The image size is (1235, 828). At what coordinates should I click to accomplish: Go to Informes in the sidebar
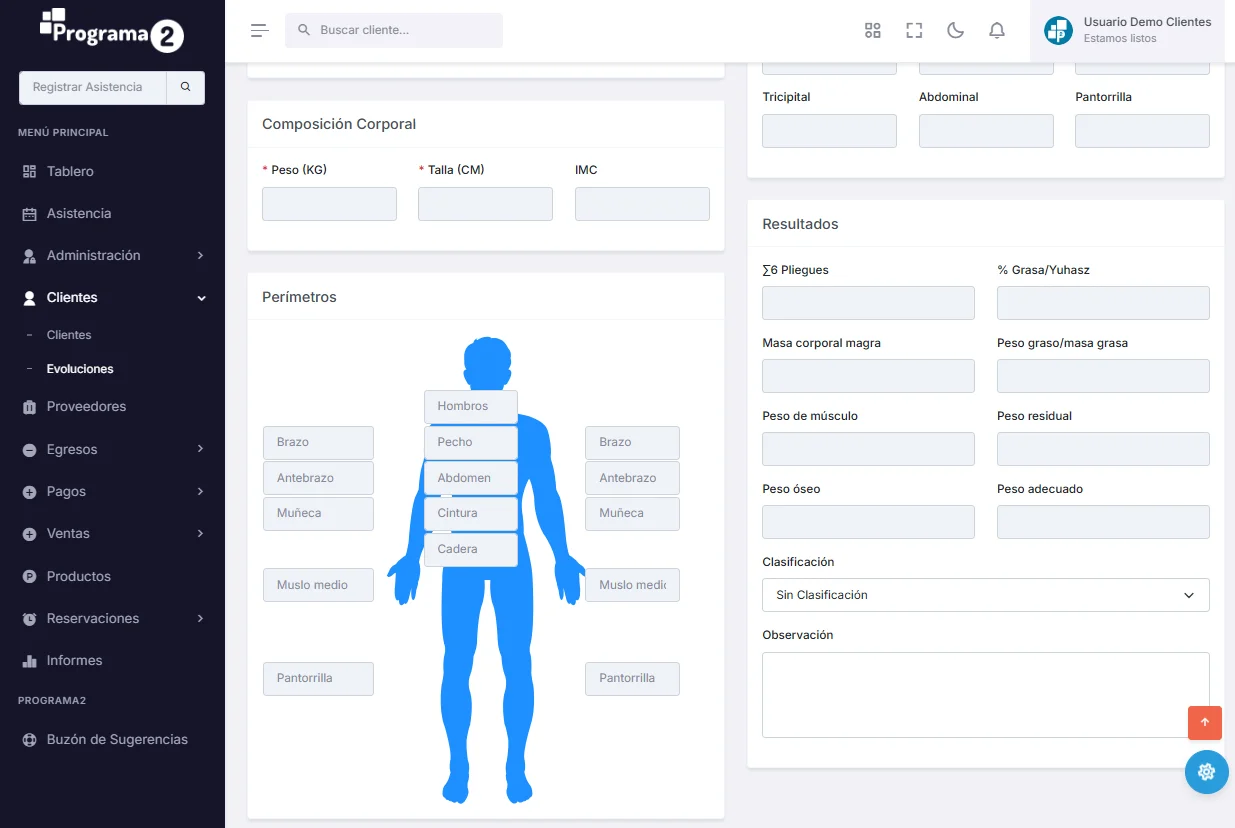[x=74, y=660]
